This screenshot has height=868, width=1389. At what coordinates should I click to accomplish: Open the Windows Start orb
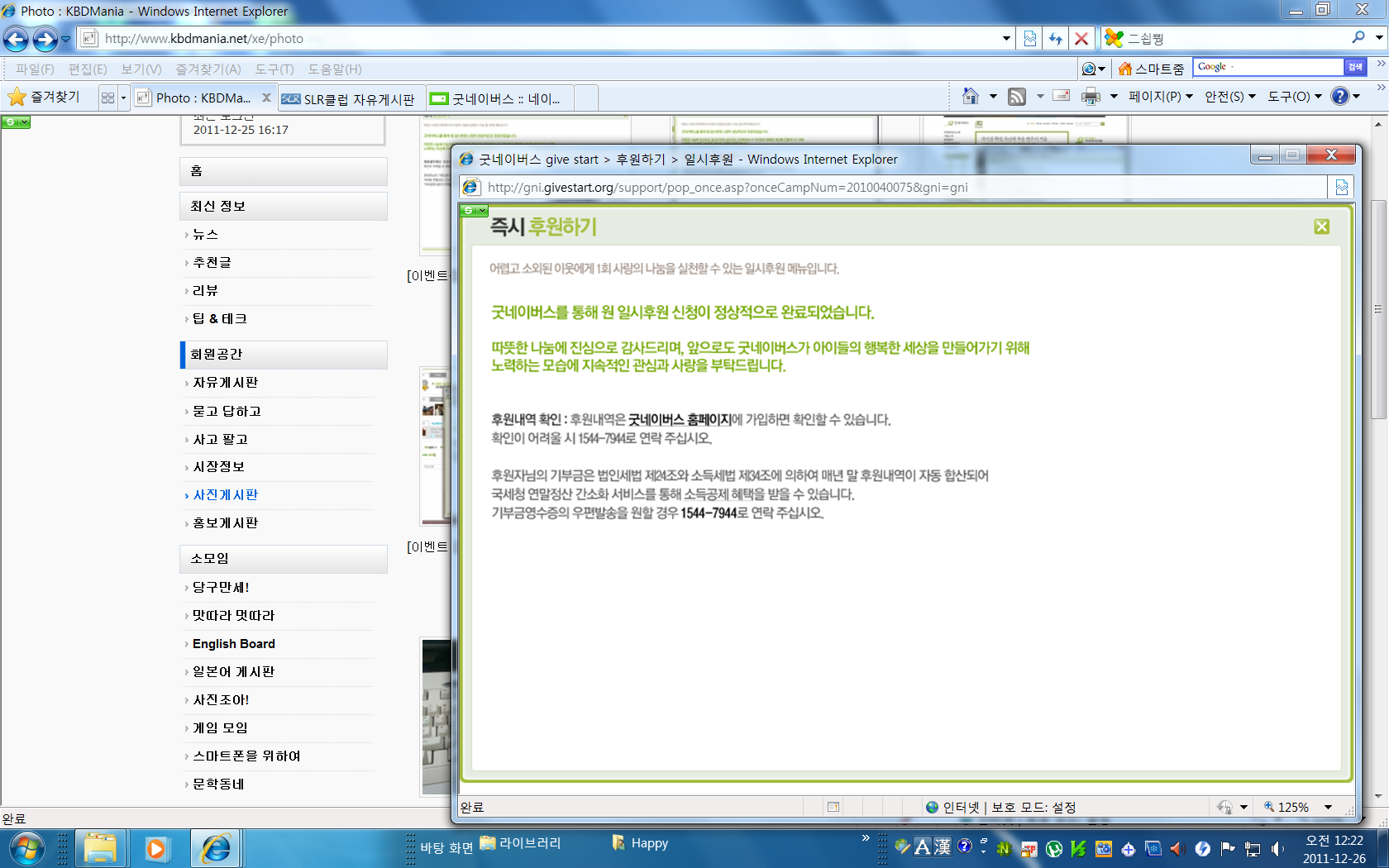tap(27, 848)
